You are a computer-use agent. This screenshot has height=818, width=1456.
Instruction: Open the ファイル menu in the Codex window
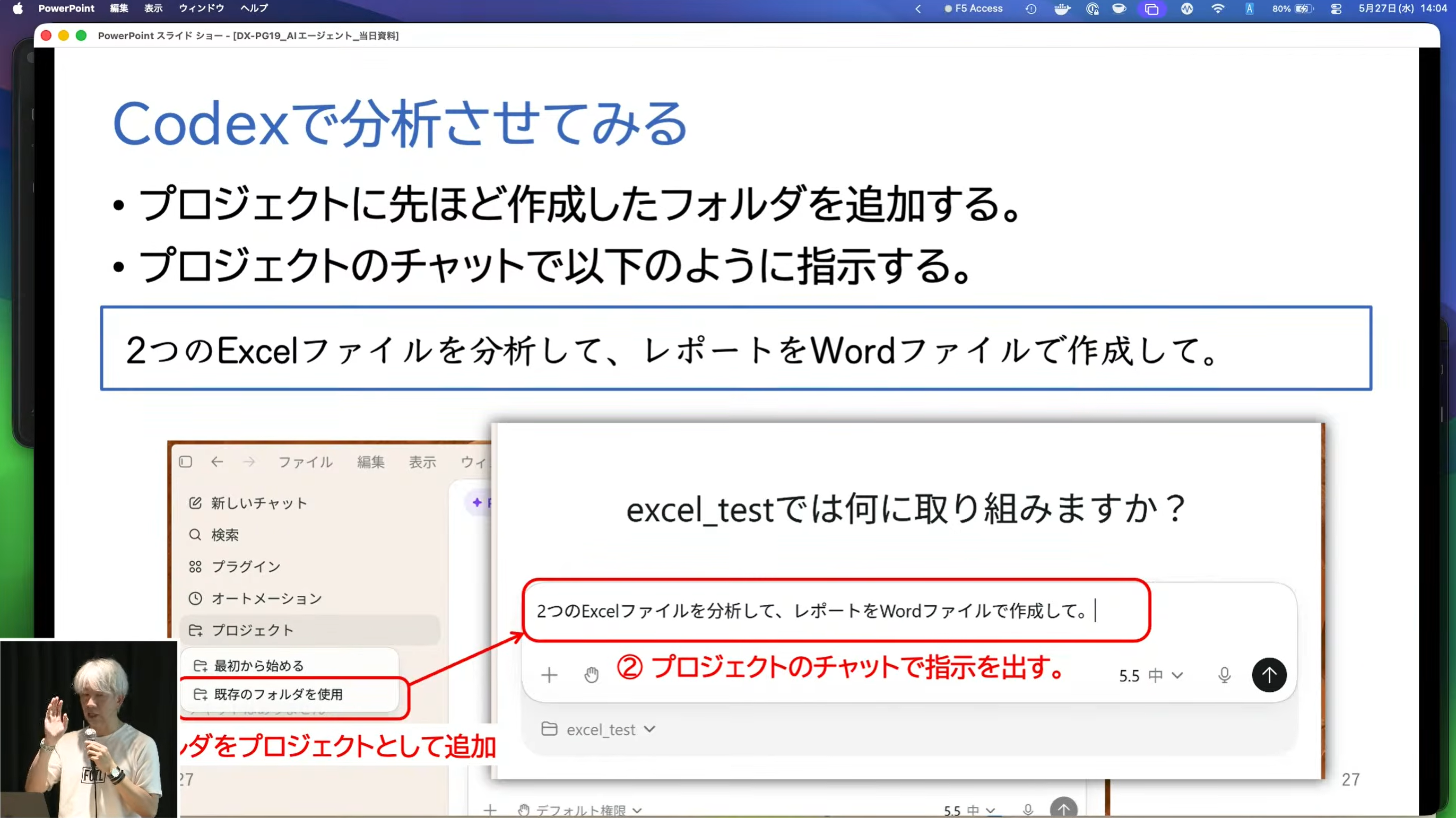[x=305, y=462]
